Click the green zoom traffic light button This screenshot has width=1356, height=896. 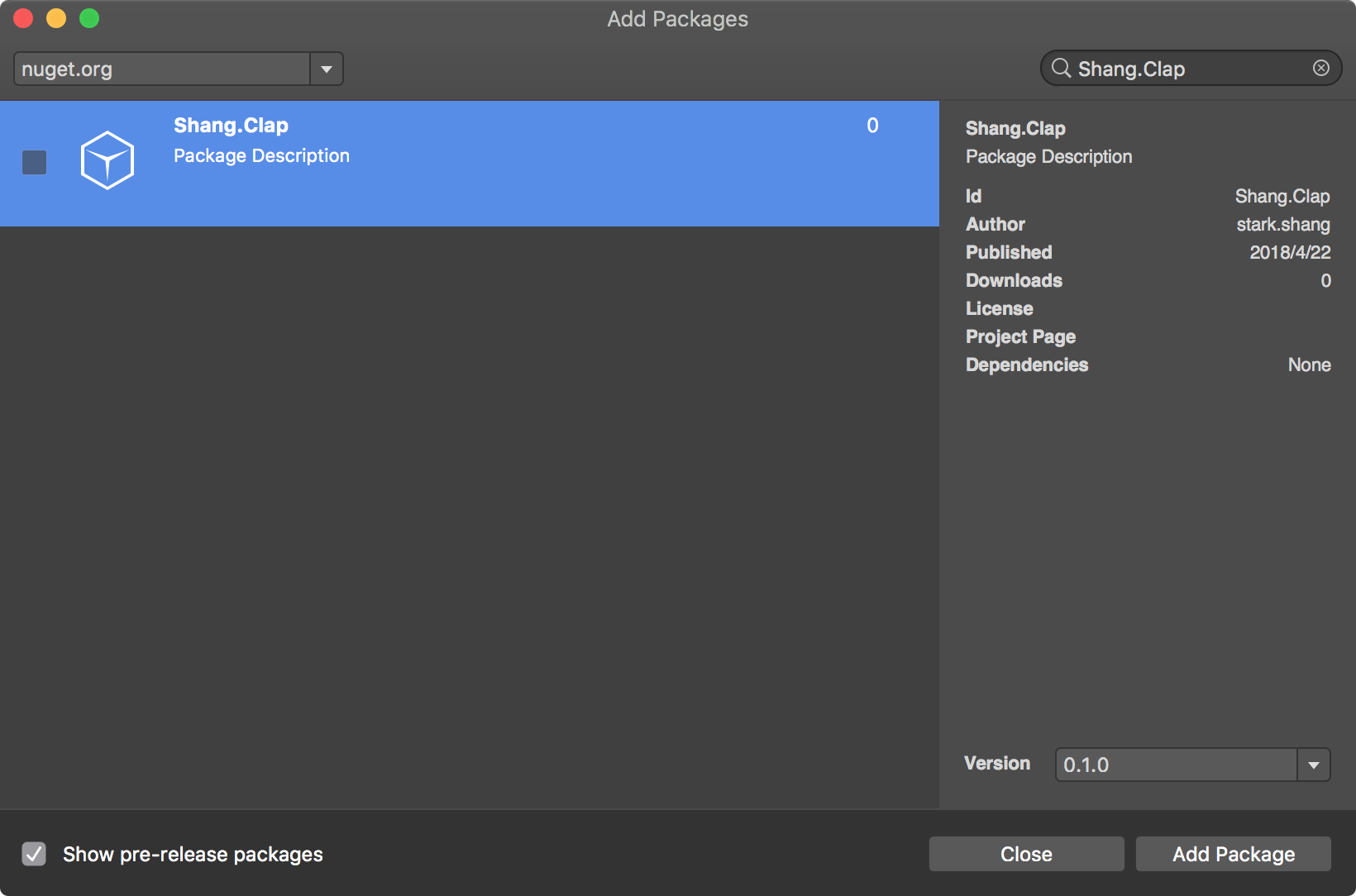pos(88,17)
